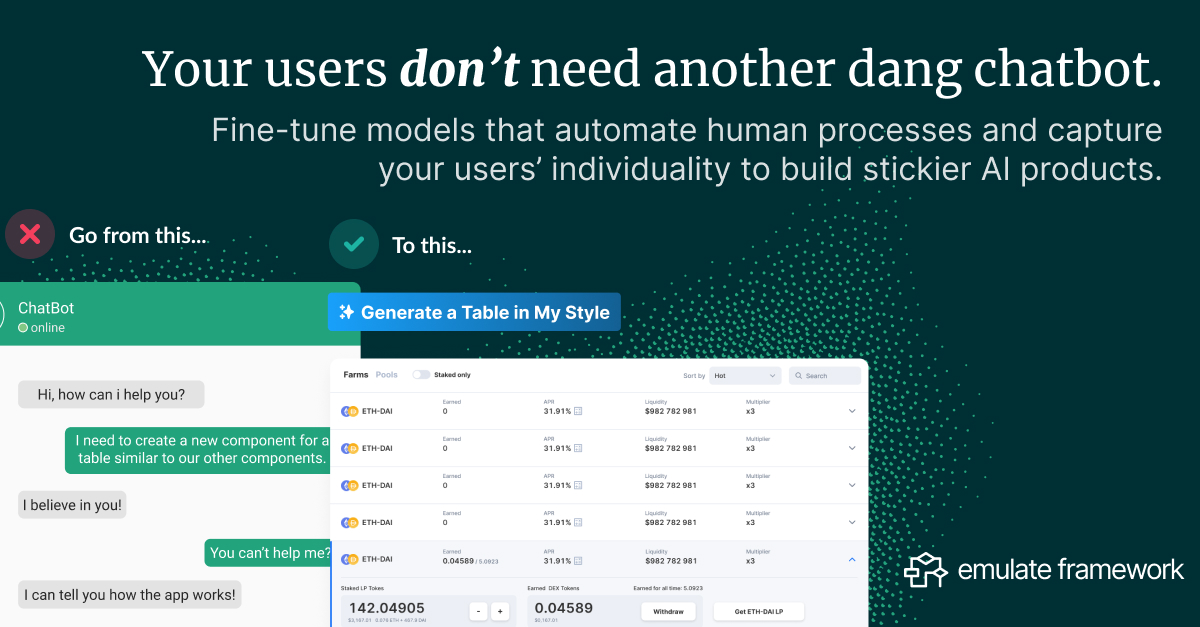Enable the 'Staked only' toggle
Screen dimensions: 1200x627
point(422,375)
